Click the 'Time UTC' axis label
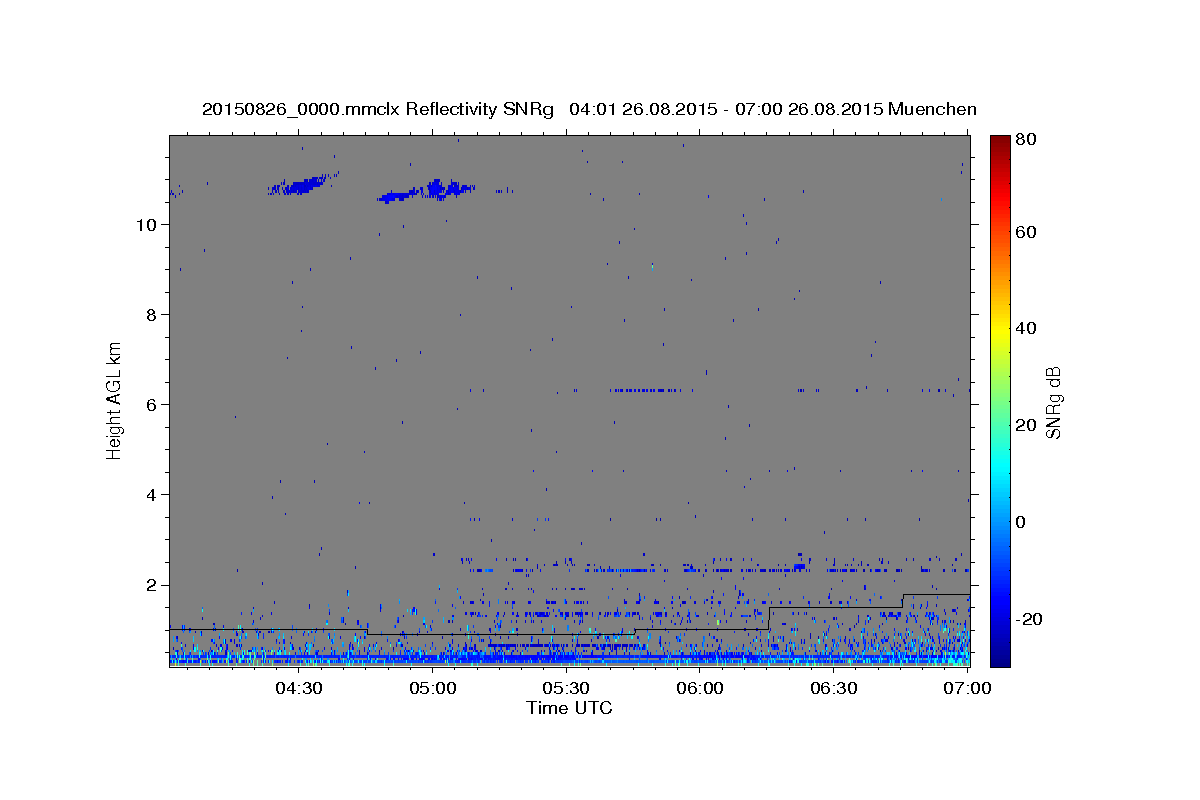Screen dimensions: 1200x800 569,708
